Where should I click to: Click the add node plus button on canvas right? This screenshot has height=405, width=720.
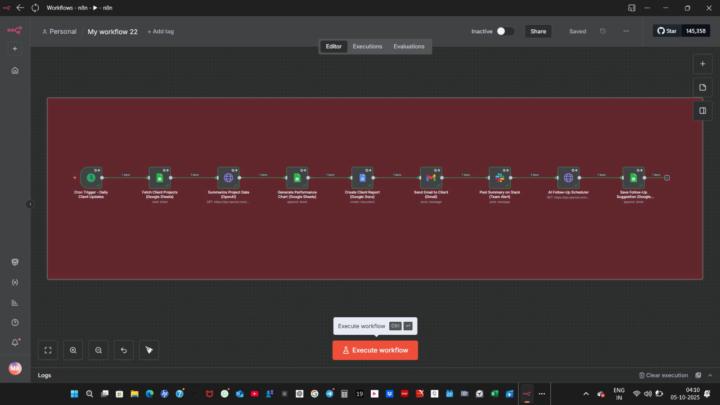pyautogui.click(x=703, y=64)
